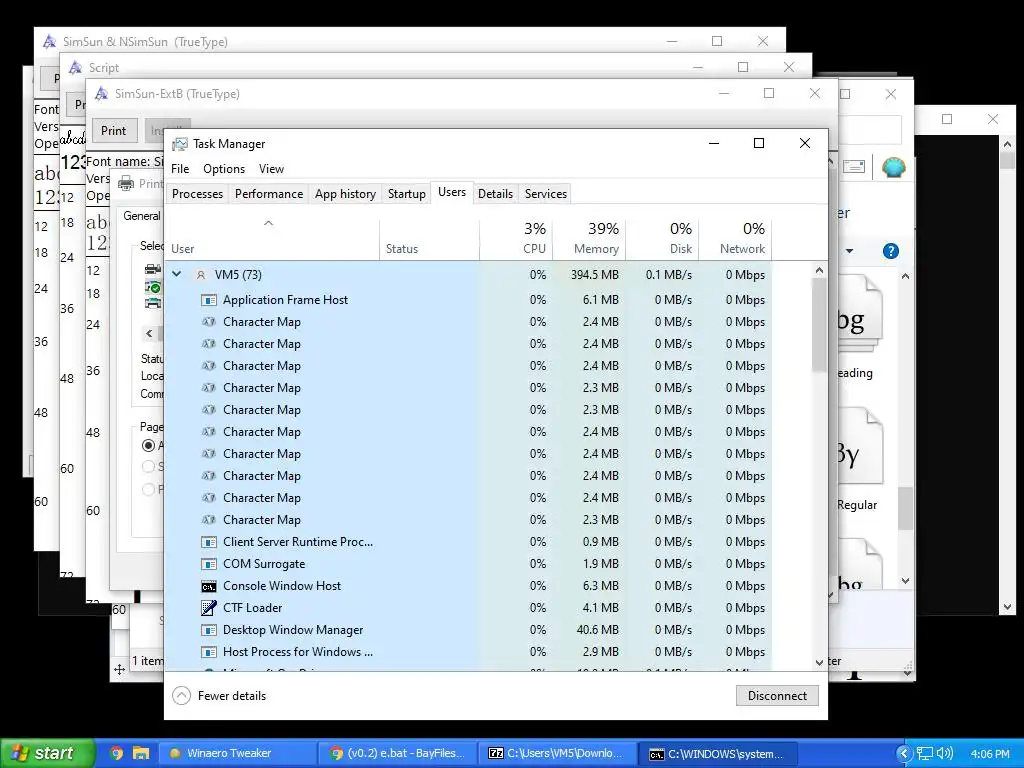Click the sort arrow above User column
Screen dimensions: 1024x768
(268, 223)
